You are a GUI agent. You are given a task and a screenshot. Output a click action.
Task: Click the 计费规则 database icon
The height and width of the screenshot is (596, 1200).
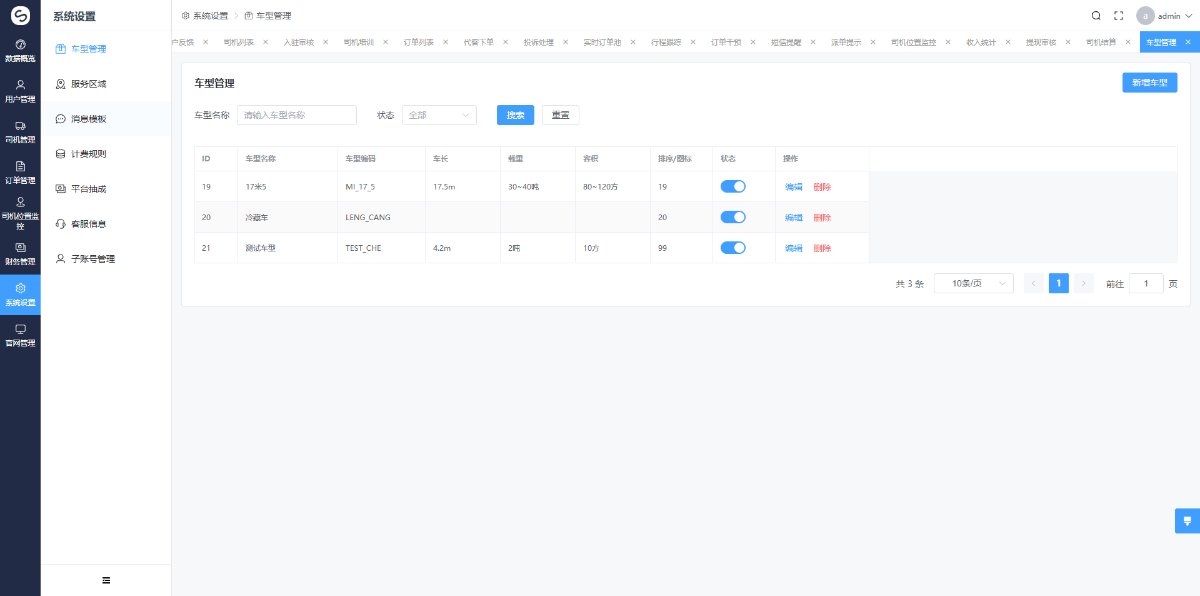pyautogui.click(x=60, y=154)
